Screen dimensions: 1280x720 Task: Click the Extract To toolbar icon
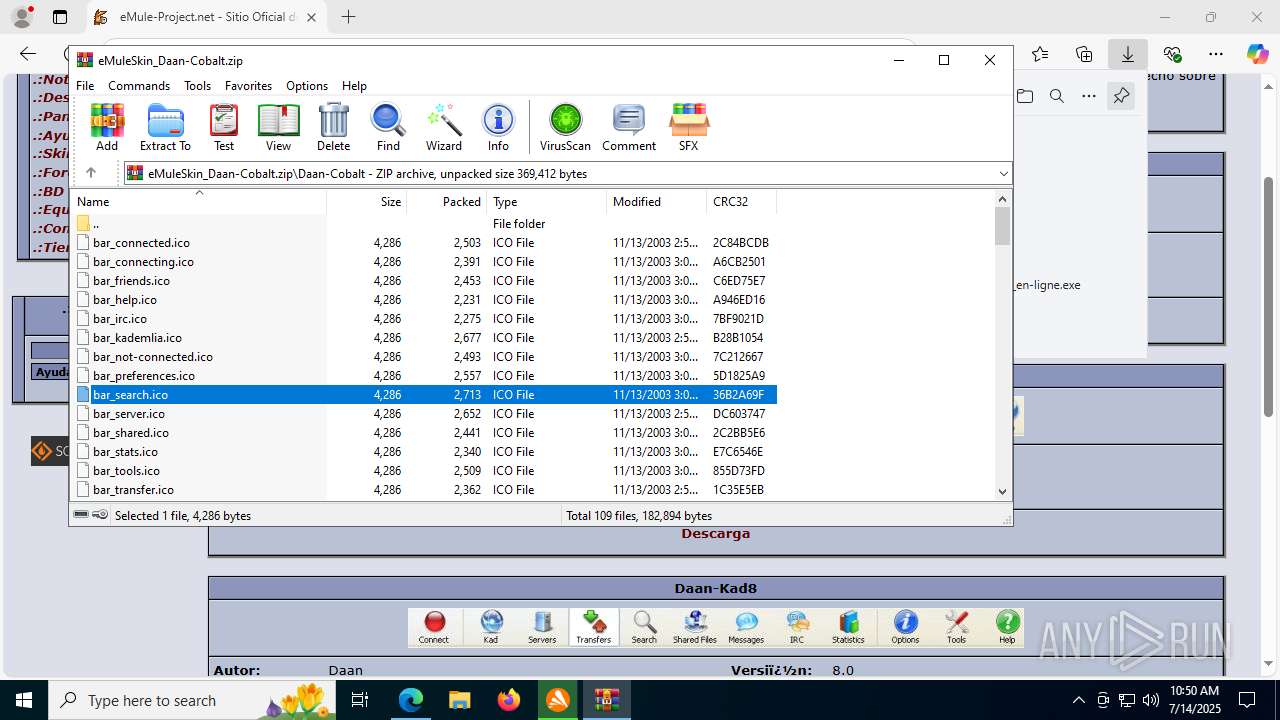[165, 127]
